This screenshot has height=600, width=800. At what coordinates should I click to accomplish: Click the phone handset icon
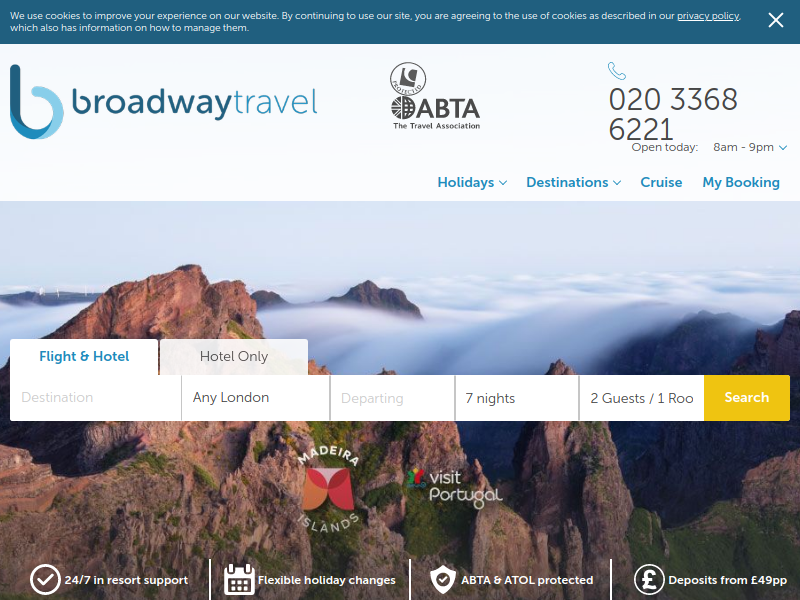pyautogui.click(x=616, y=71)
